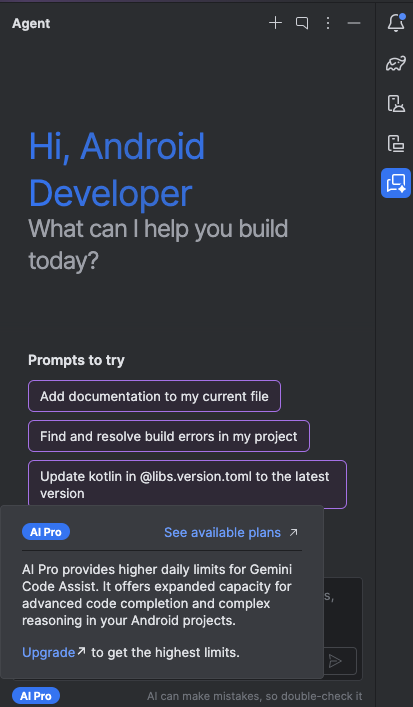Screen dimensions: 413x707
Task: Click the send message arrow icon
Action: tap(335, 661)
